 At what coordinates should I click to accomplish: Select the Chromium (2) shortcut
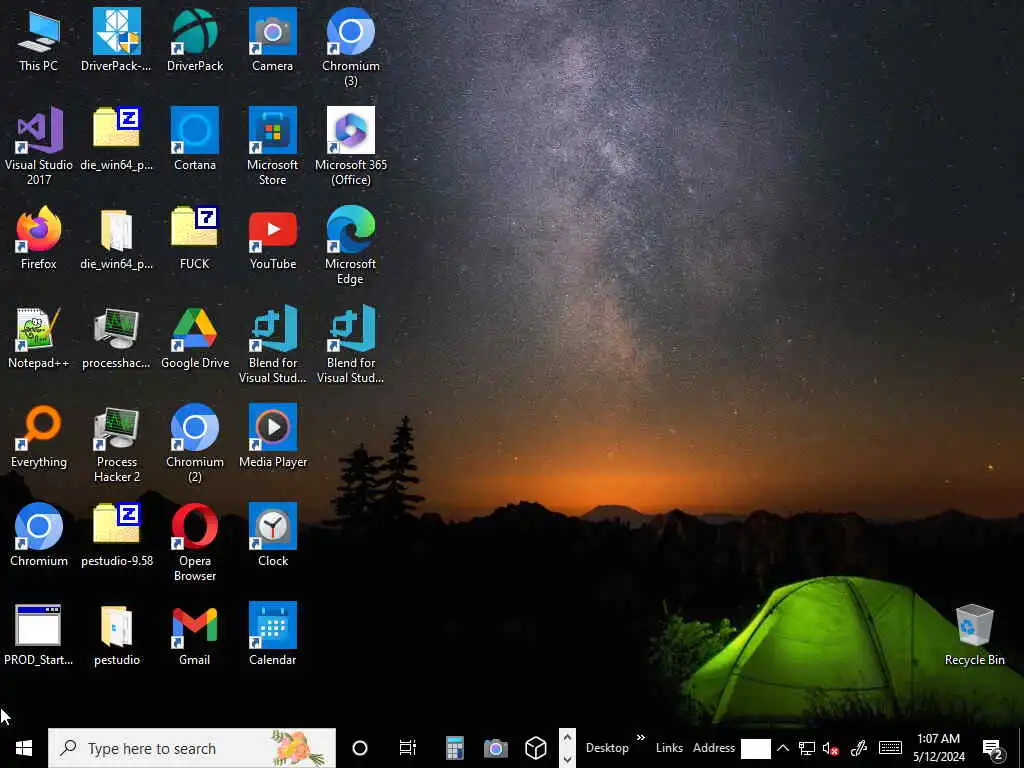[195, 443]
